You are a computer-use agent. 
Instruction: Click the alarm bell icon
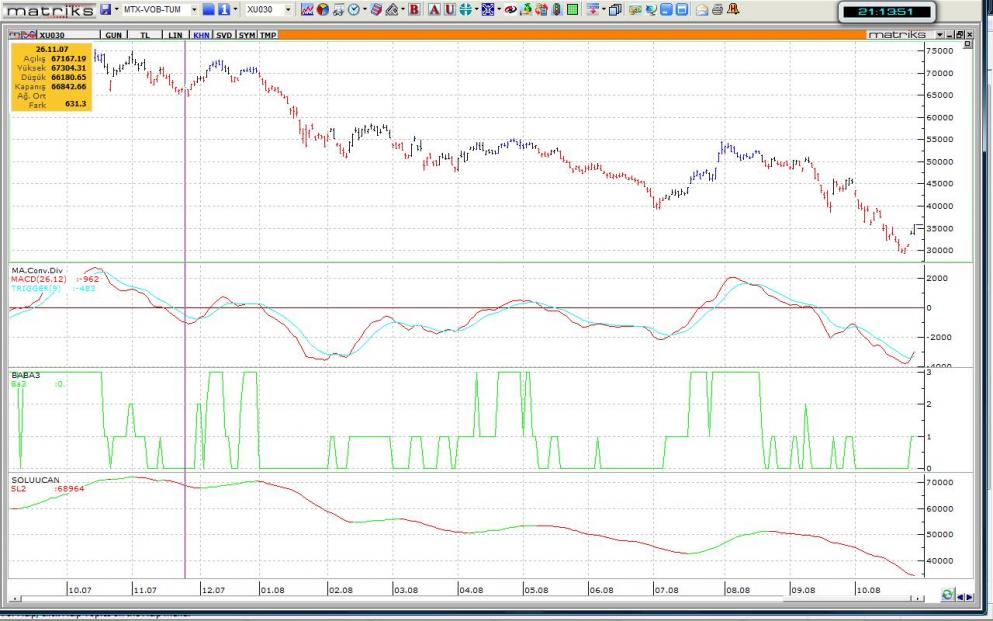point(733,9)
